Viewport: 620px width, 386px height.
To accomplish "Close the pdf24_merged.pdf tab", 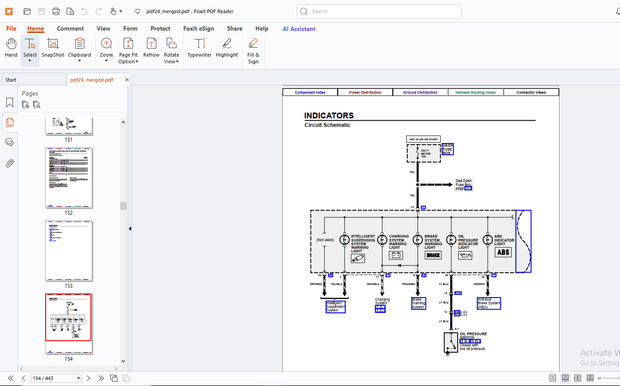I will tap(127, 79).
